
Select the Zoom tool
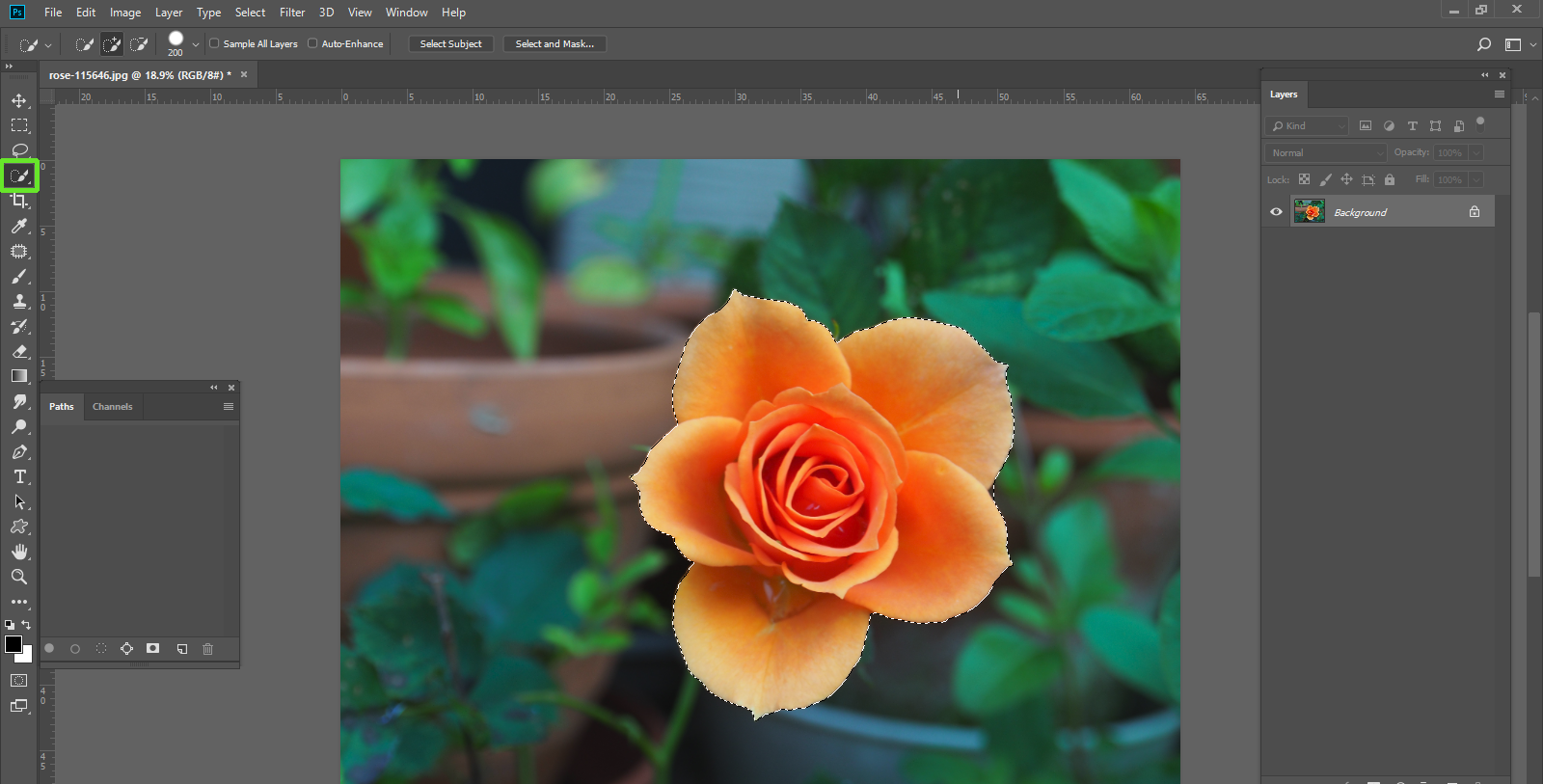pyautogui.click(x=19, y=577)
